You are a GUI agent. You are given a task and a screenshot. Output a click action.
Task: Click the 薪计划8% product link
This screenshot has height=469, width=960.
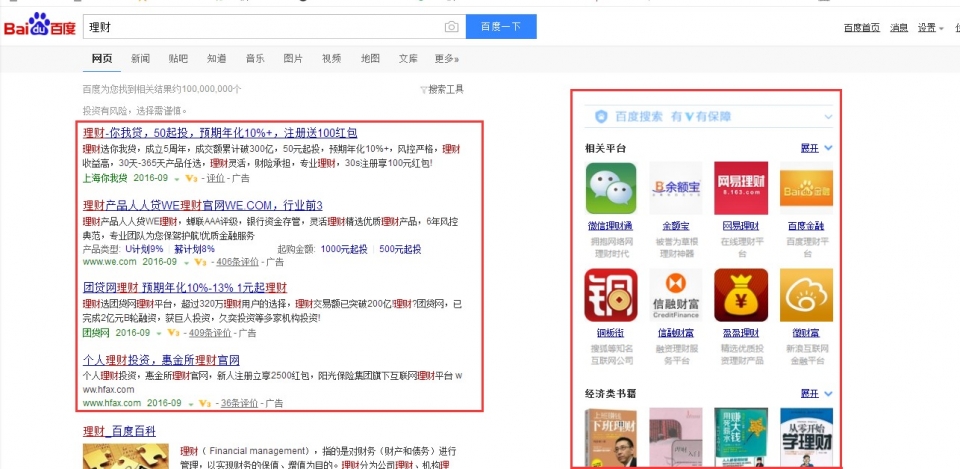[195, 249]
